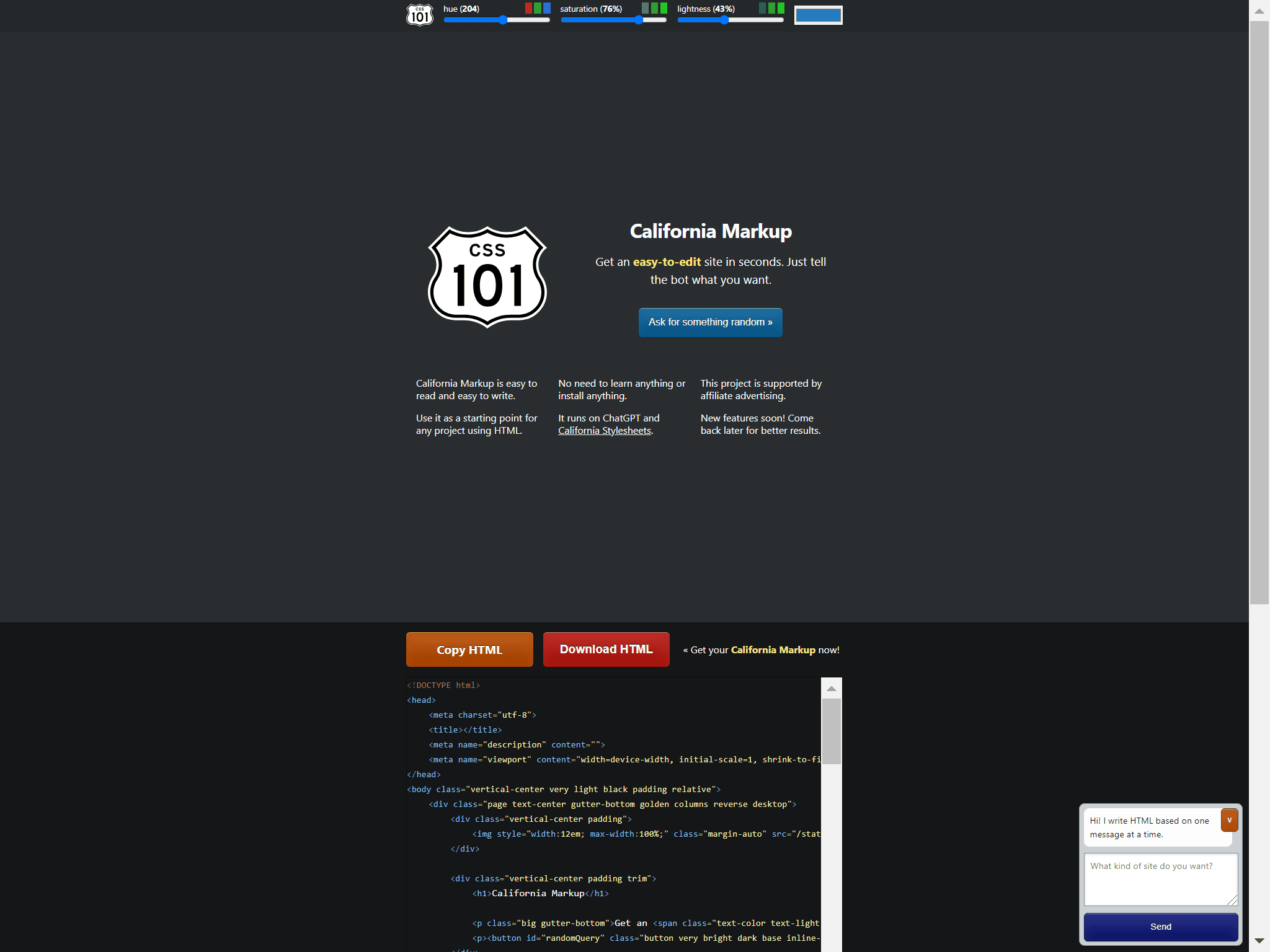Click the lightness slider track

(730, 20)
